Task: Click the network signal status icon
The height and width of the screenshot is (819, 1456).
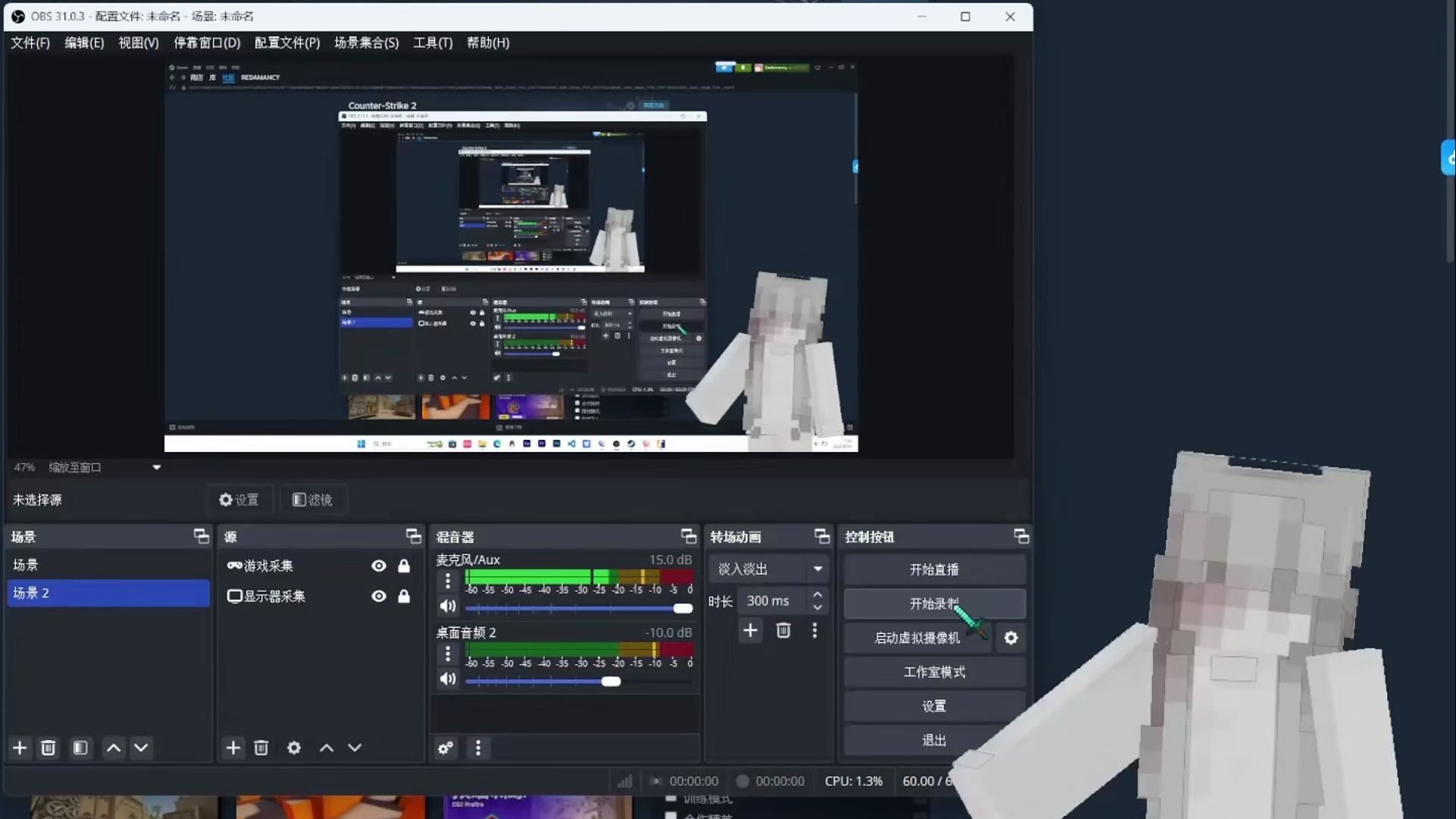Action: click(x=624, y=780)
